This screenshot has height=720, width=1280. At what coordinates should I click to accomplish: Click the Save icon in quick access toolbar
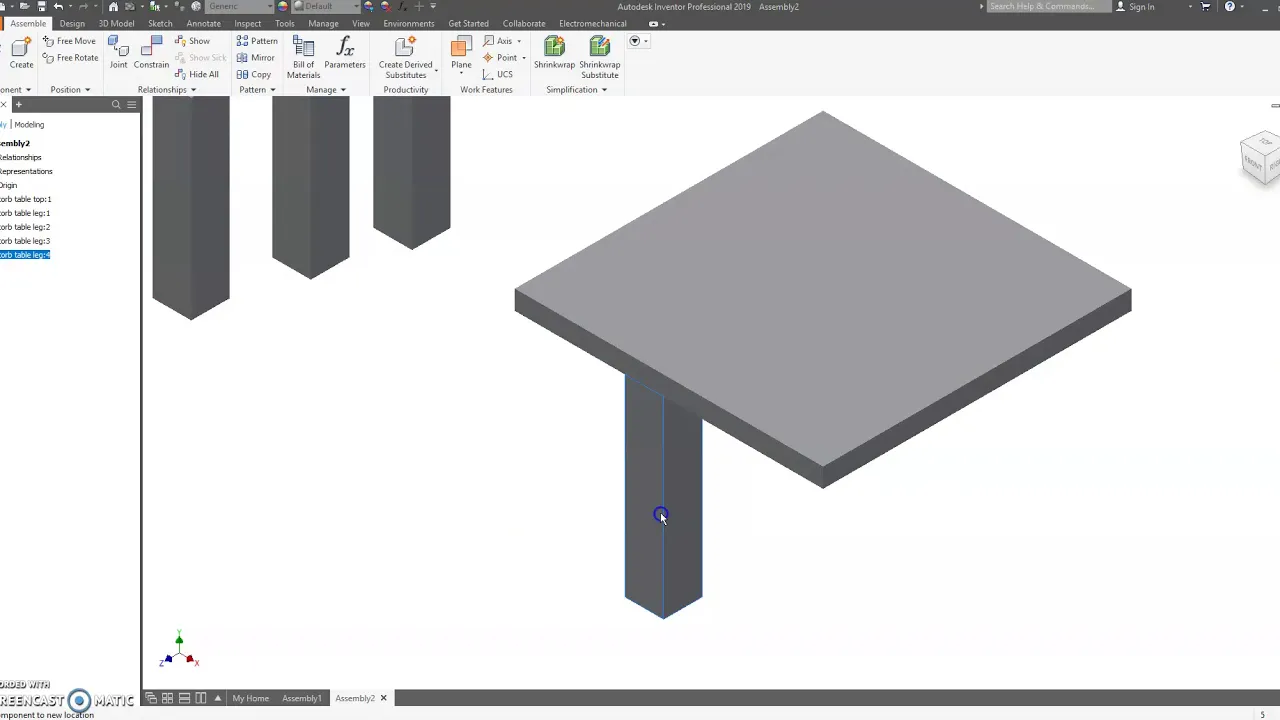coord(41,7)
